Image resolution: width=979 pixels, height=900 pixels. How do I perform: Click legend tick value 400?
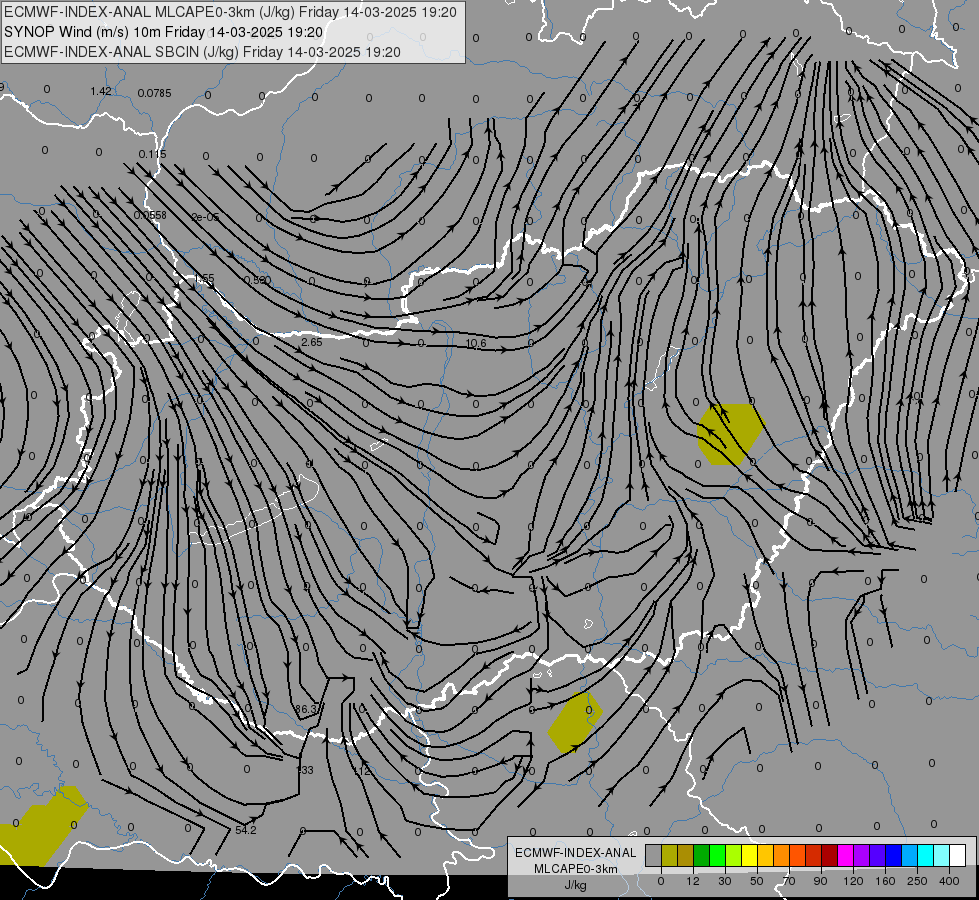(x=949, y=881)
